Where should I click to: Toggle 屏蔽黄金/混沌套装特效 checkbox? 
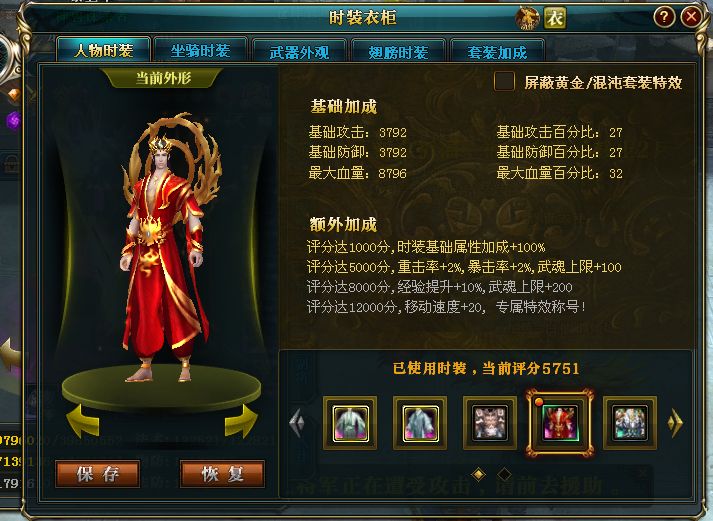coord(504,81)
